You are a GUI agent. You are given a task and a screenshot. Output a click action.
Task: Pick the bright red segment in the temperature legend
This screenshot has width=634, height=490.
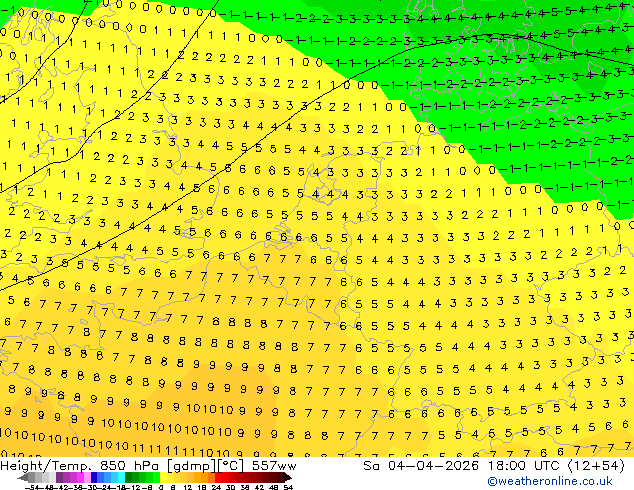tap(218, 477)
